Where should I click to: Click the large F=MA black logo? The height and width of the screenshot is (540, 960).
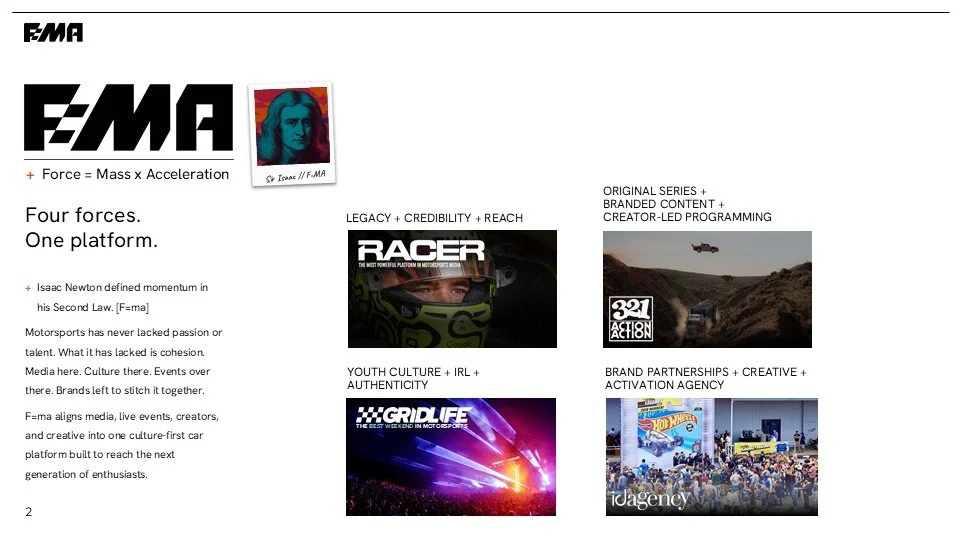click(129, 118)
